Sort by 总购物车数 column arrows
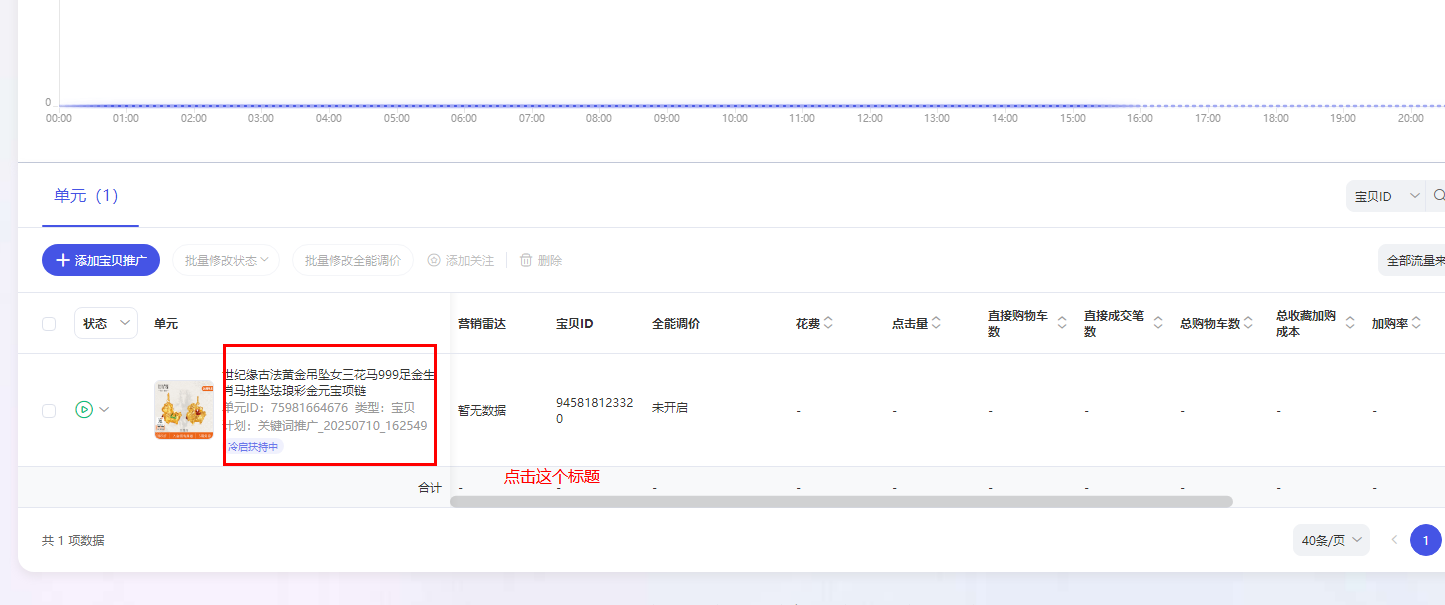Image resolution: width=1445 pixels, height=605 pixels. 1249,324
